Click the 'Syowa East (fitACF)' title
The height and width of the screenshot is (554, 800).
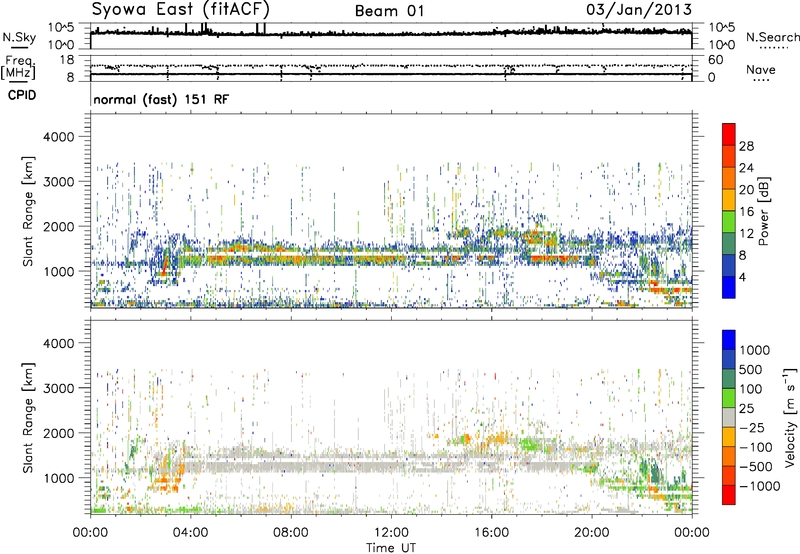tap(180, 9)
